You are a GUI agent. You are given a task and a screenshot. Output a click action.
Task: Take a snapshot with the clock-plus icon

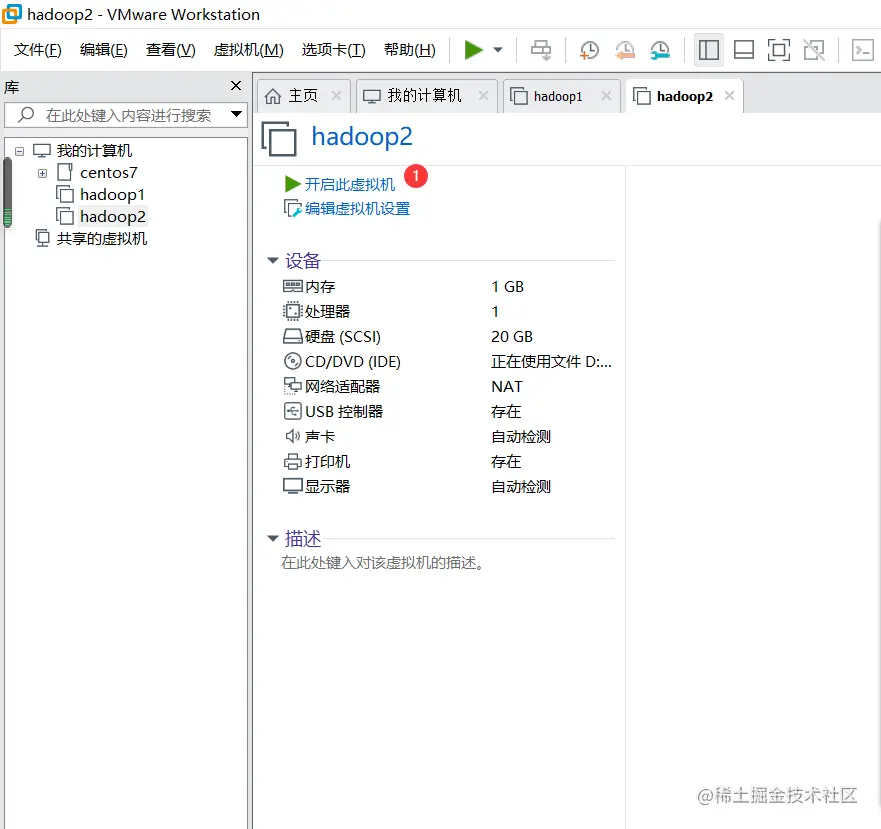coord(589,50)
